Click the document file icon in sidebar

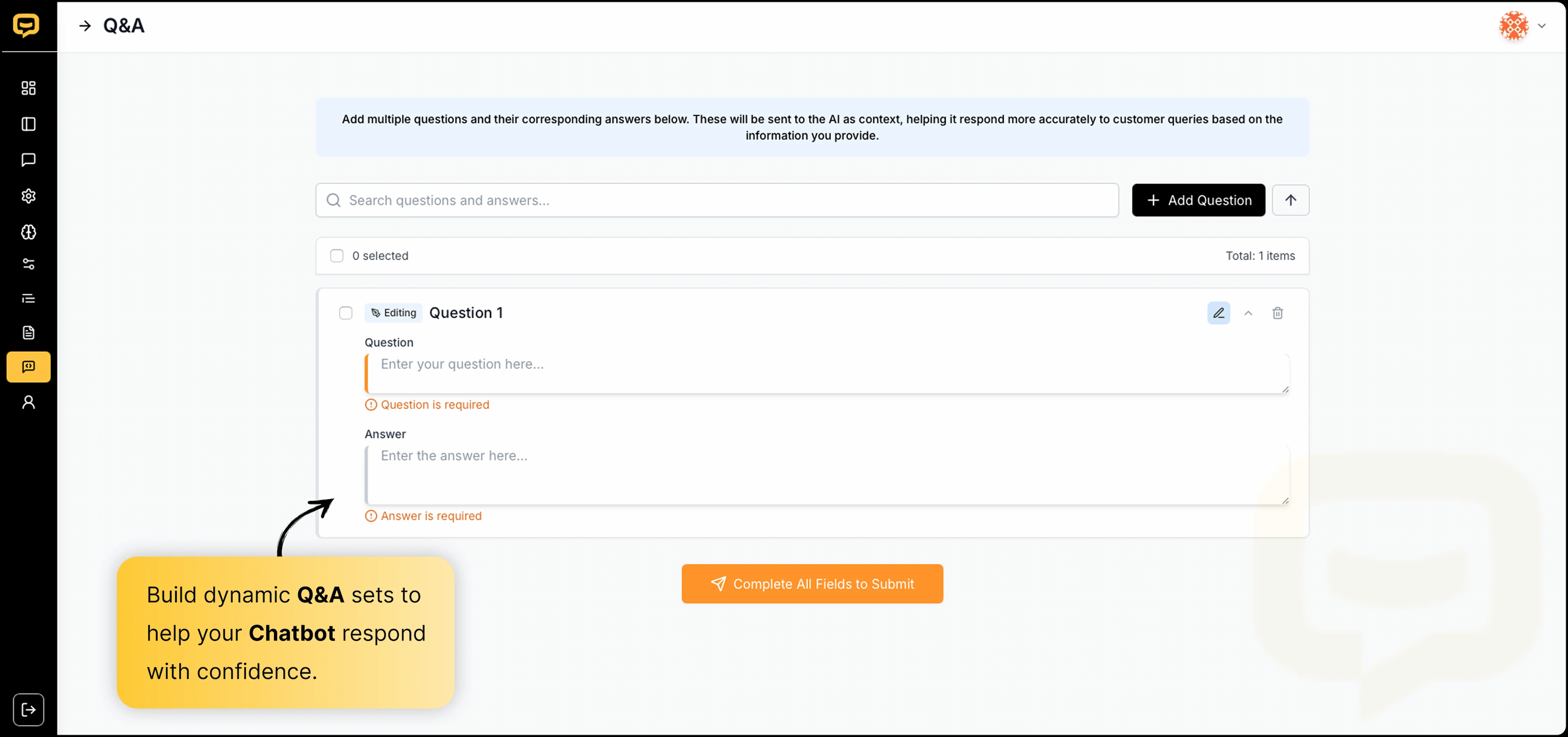click(x=28, y=333)
